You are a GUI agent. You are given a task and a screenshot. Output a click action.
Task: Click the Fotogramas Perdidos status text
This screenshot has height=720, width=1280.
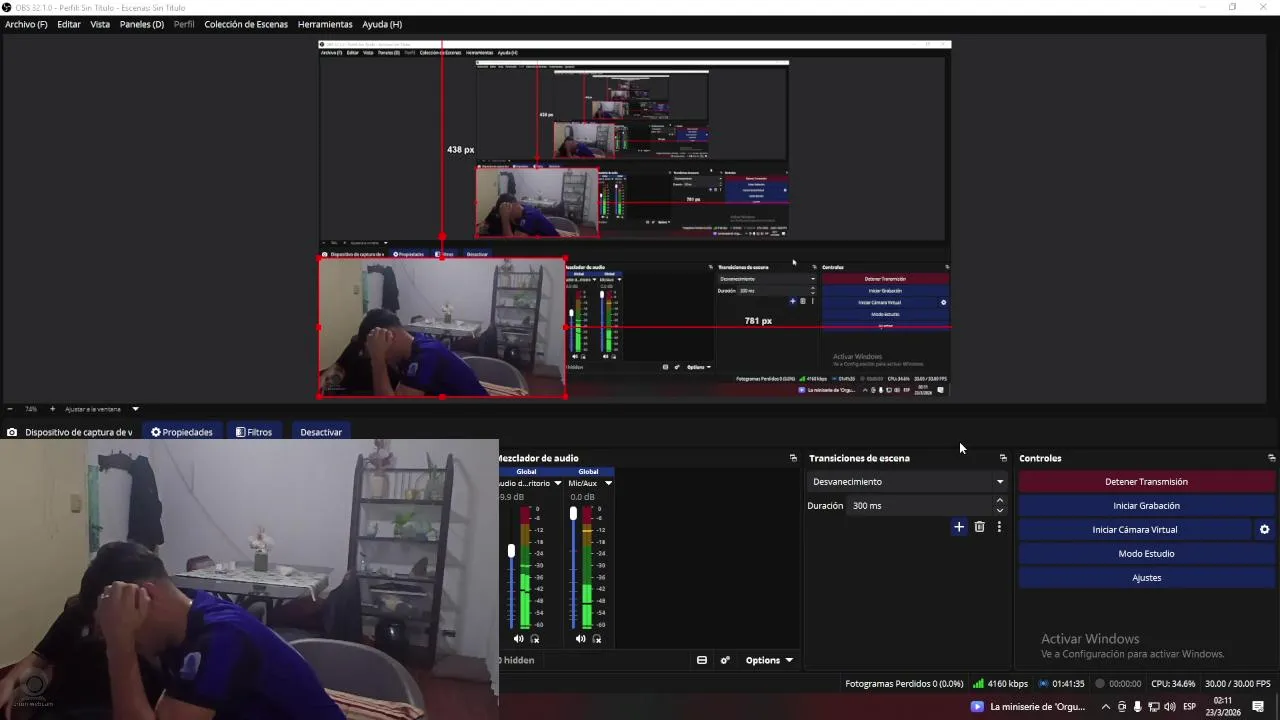904,684
